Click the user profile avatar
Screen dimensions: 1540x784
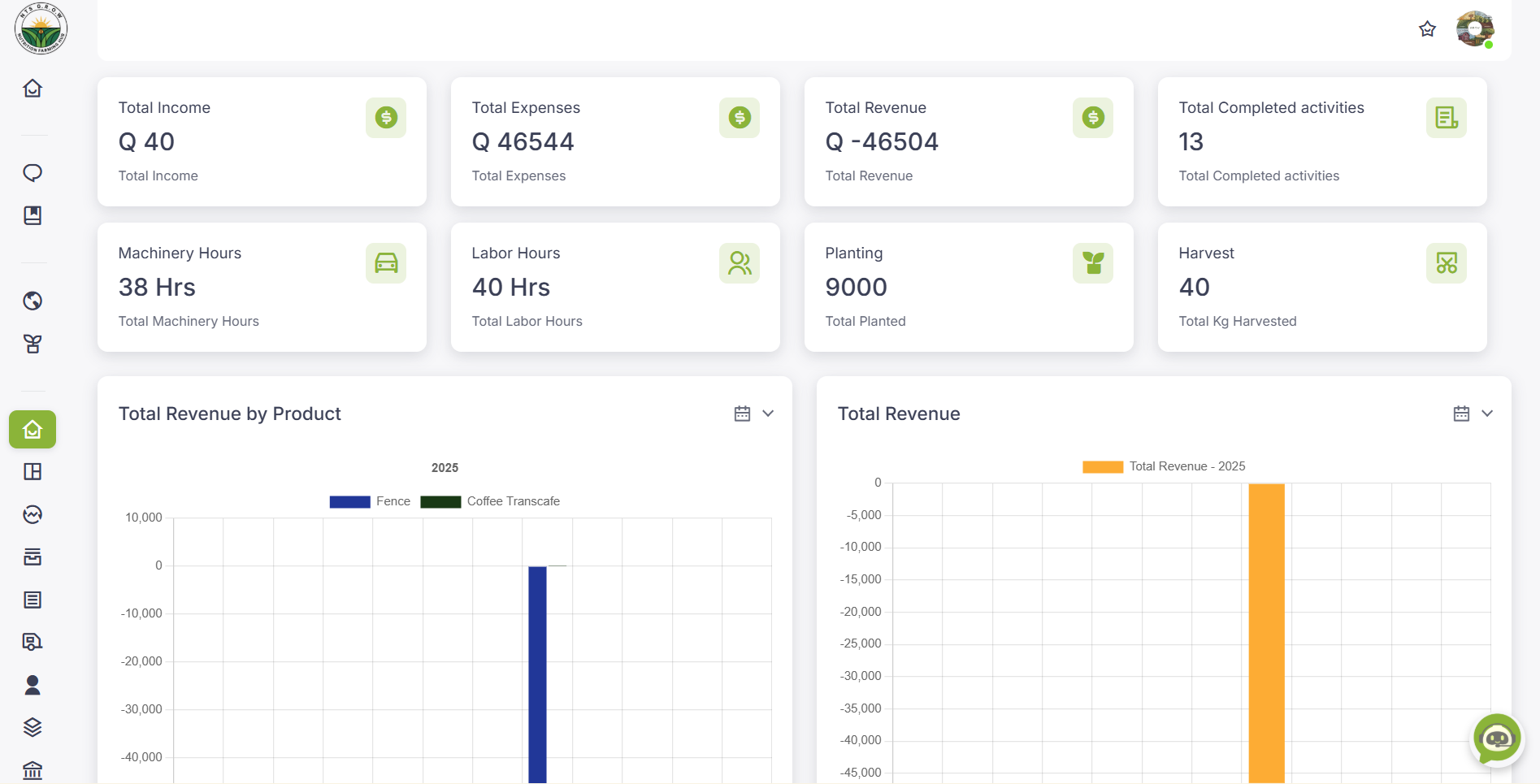tap(1474, 29)
